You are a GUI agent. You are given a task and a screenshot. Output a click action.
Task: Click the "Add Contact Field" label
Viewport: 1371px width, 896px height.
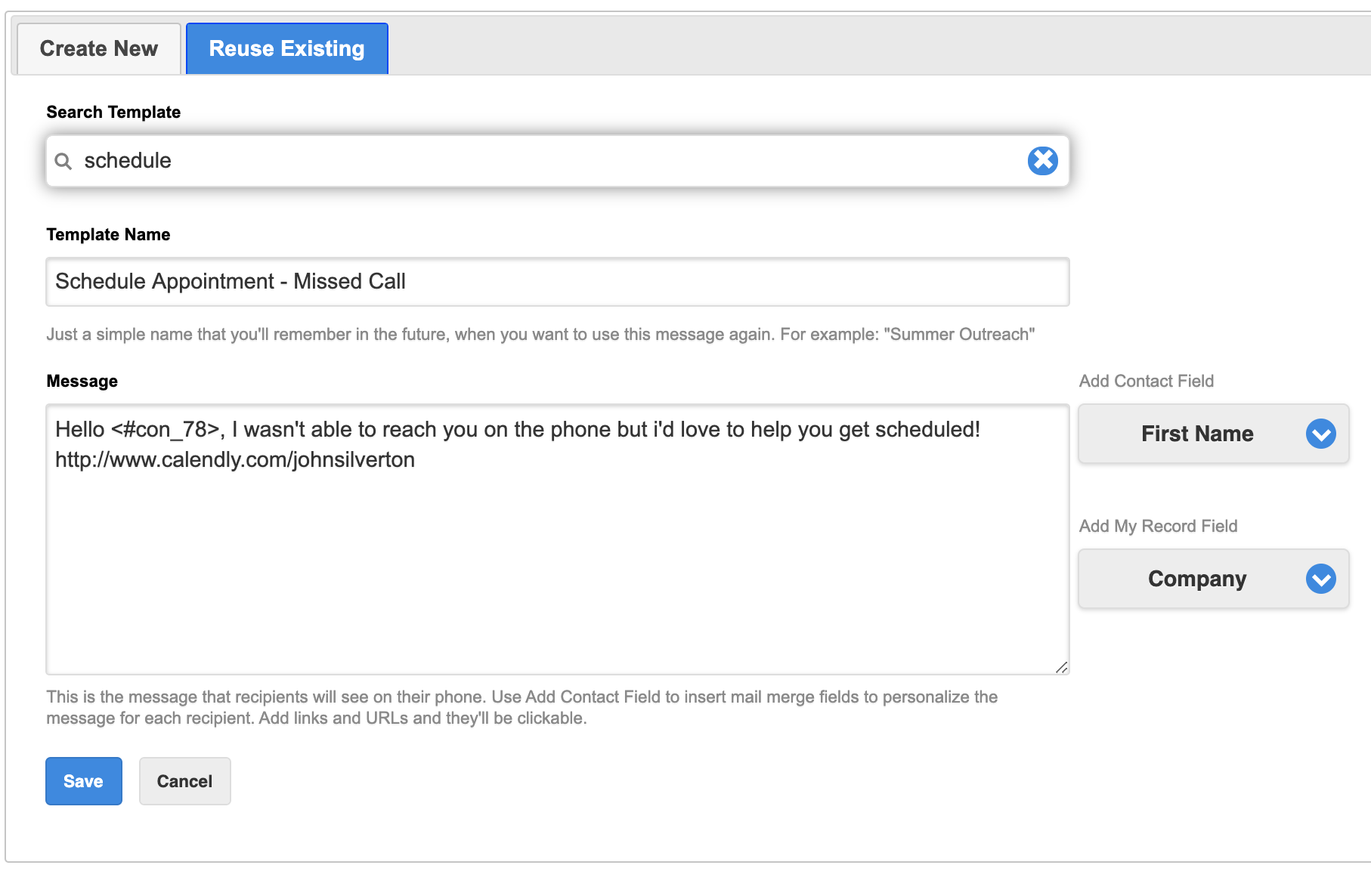tap(1146, 381)
